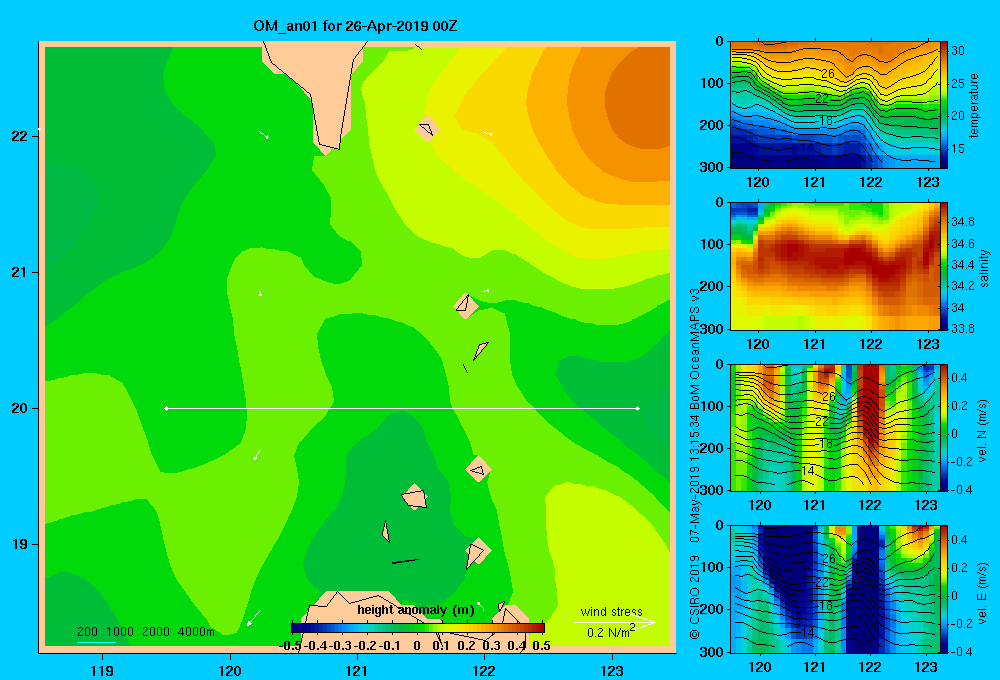Click the '30' tick on temperature color bar

click(958, 51)
